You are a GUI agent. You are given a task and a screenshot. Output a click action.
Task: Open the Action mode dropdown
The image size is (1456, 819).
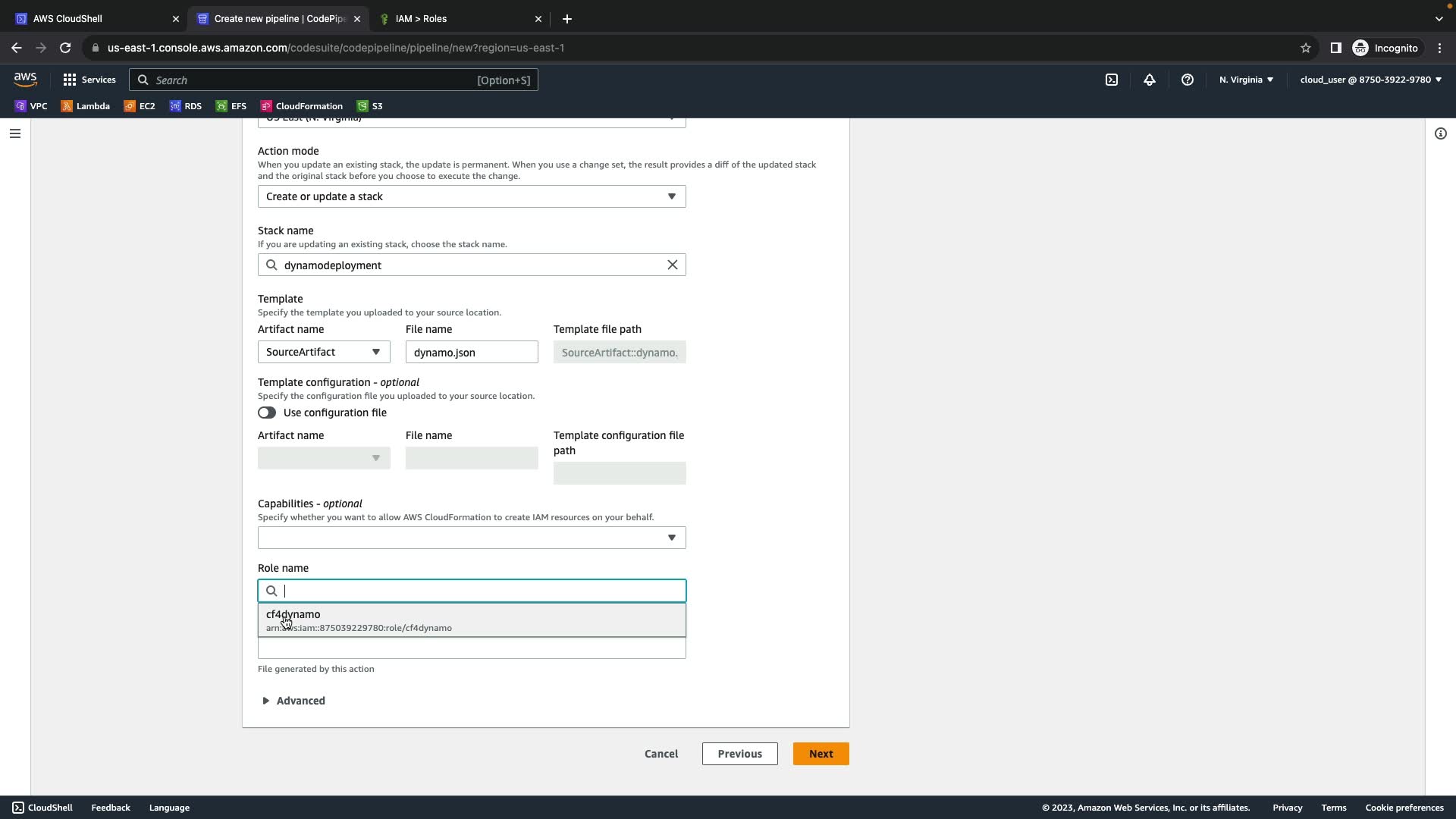pyautogui.click(x=471, y=196)
